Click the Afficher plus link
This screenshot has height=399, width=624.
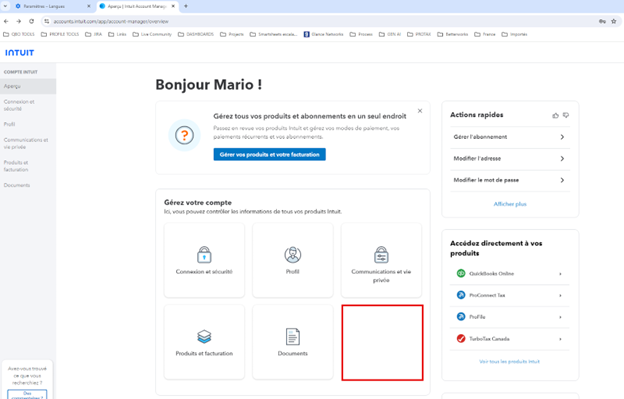coord(510,204)
